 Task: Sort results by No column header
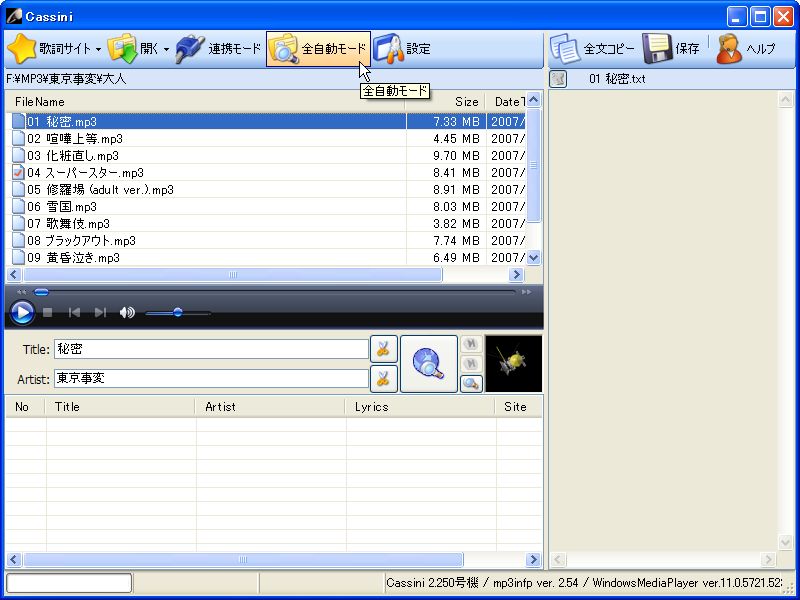pos(25,407)
